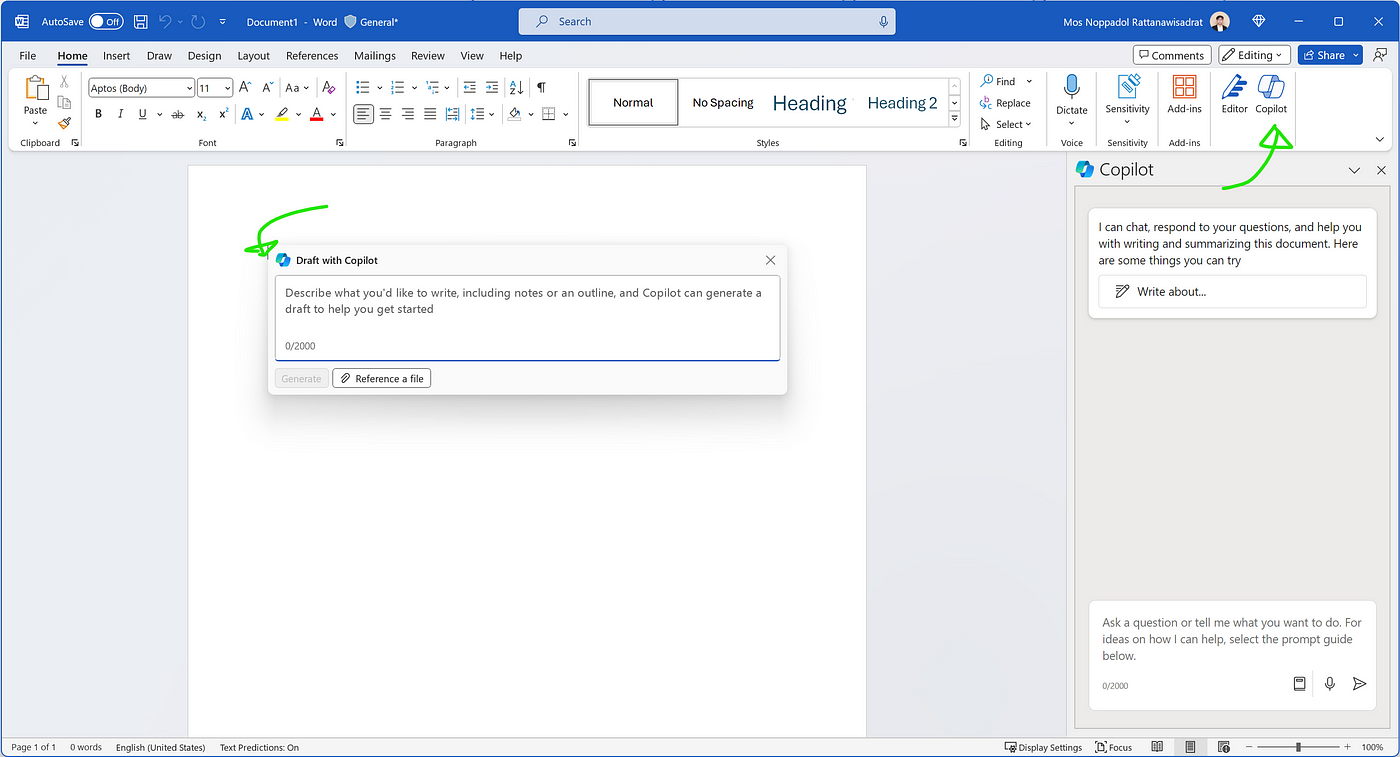The height and width of the screenshot is (757, 1400).
Task: Click the Reference a file button
Action: click(x=381, y=379)
